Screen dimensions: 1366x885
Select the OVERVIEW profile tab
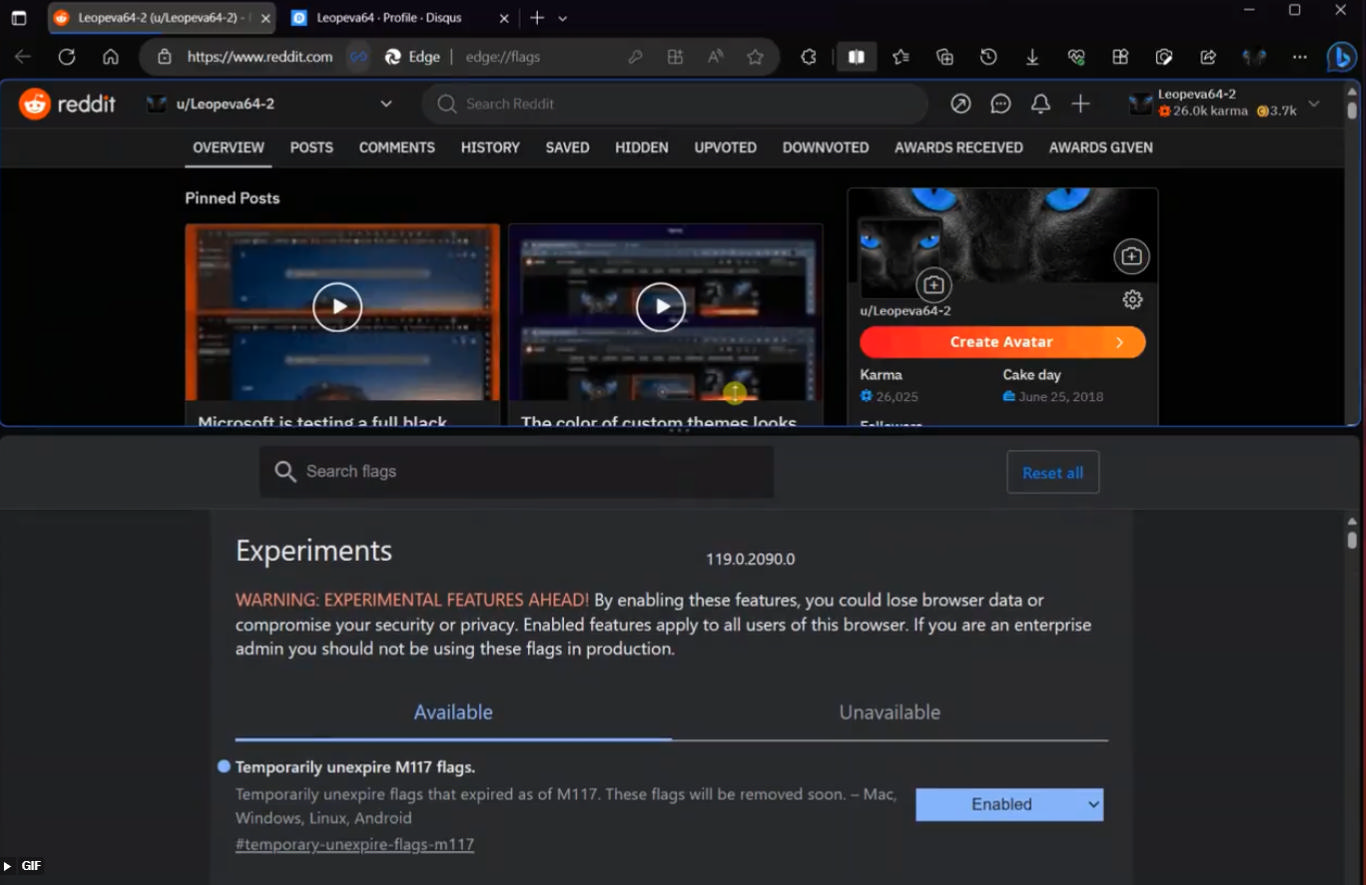coord(228,147)
